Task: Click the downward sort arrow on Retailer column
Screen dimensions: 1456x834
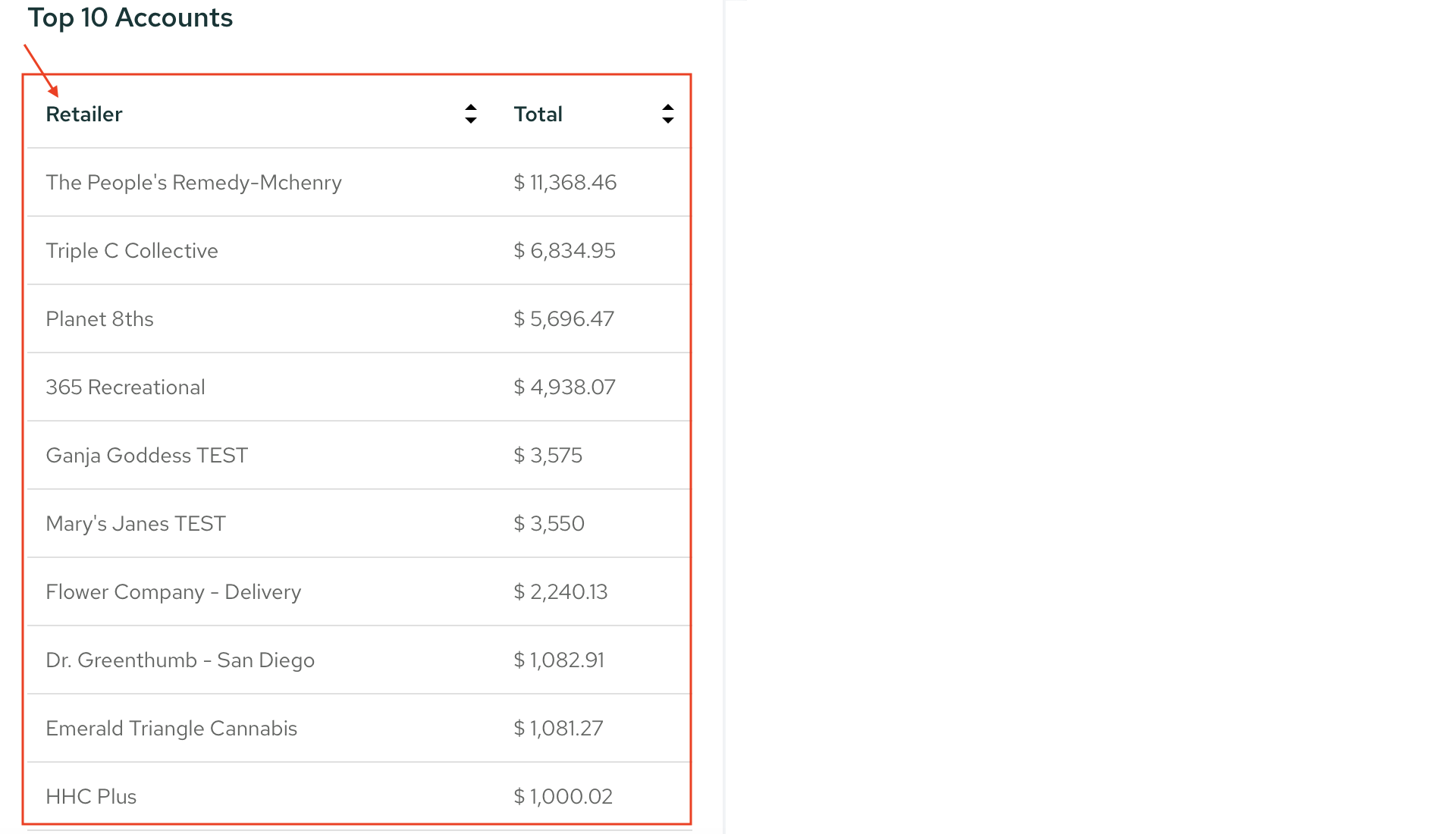Action: (x=471, y=120)
